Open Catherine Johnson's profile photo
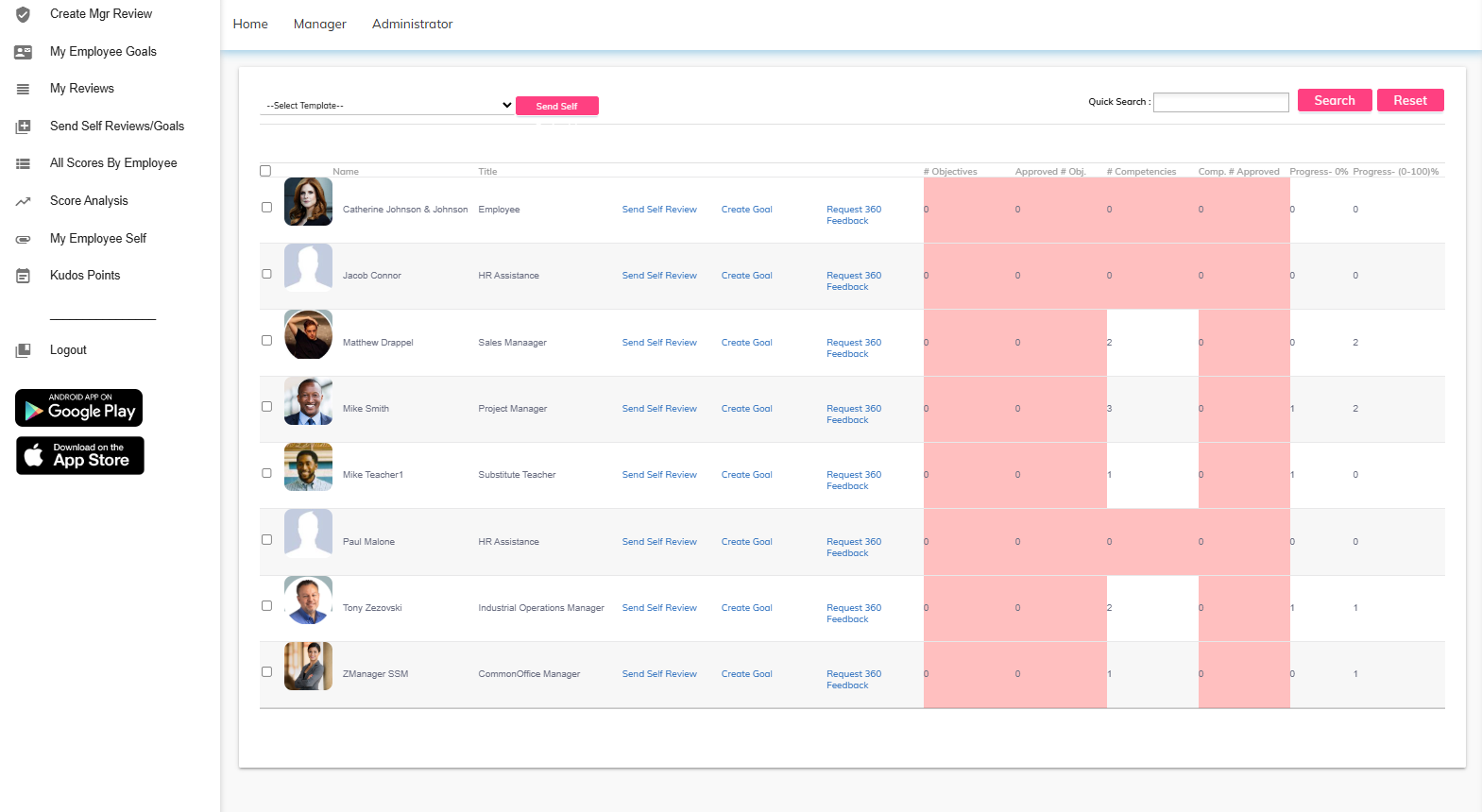 click(x=308, y=201)
